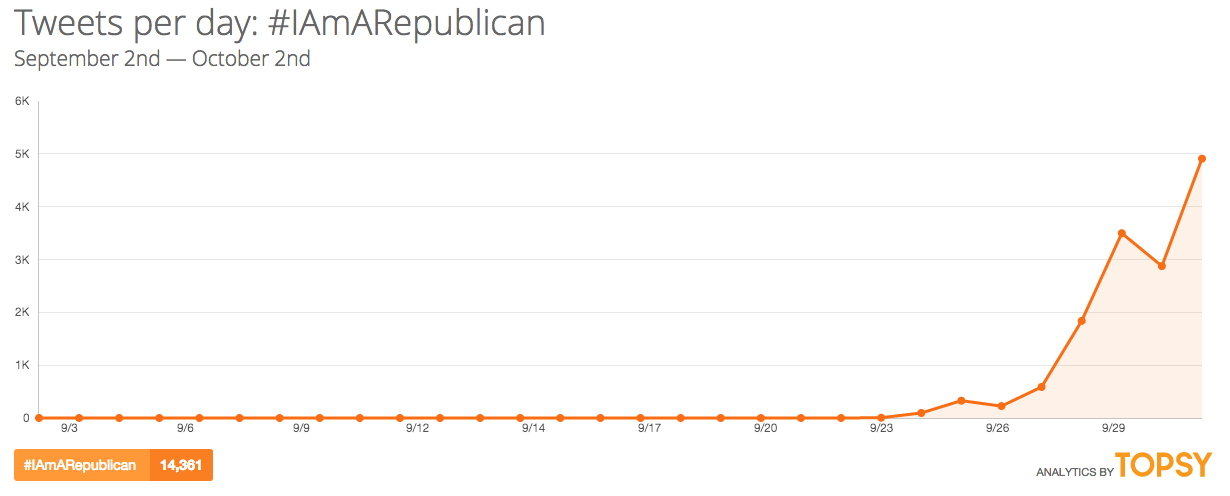Click the "ANALYTICS BY" text
Image resolution: width=1230 pixels, height=496 pixels.
point(1074,471)
